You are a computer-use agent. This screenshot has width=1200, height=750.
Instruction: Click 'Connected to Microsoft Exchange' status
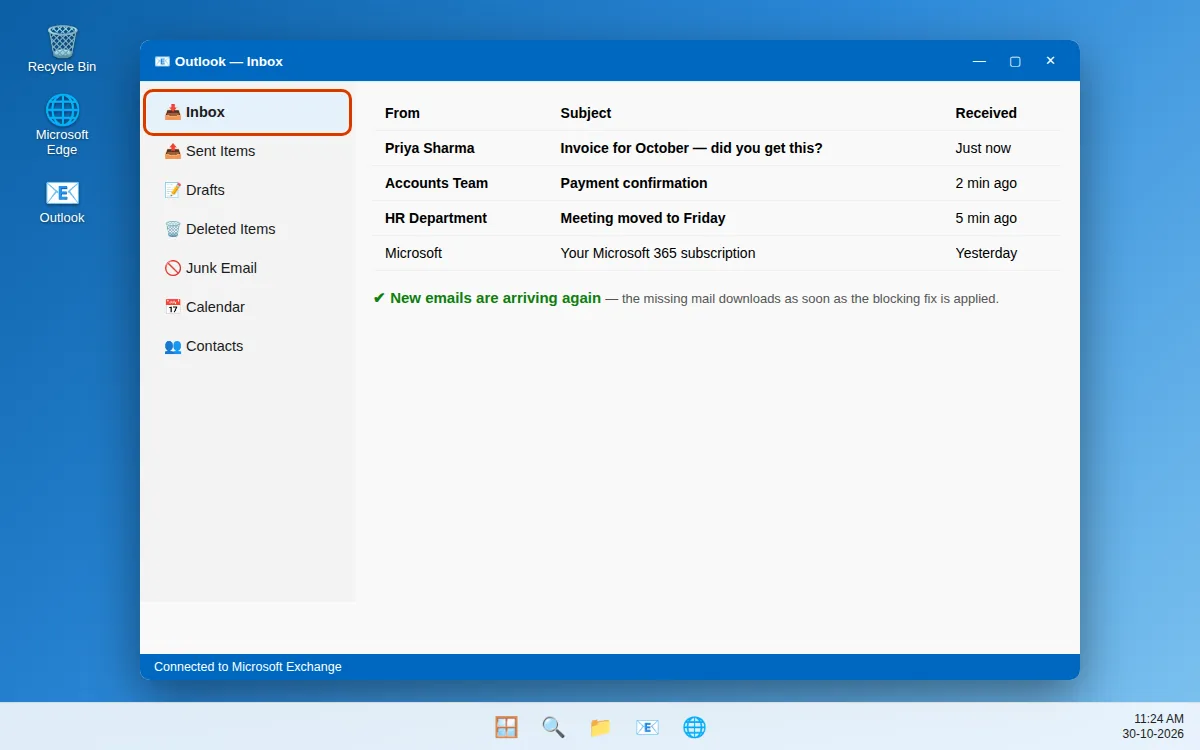pyautogui.click(x=248, y=667)
